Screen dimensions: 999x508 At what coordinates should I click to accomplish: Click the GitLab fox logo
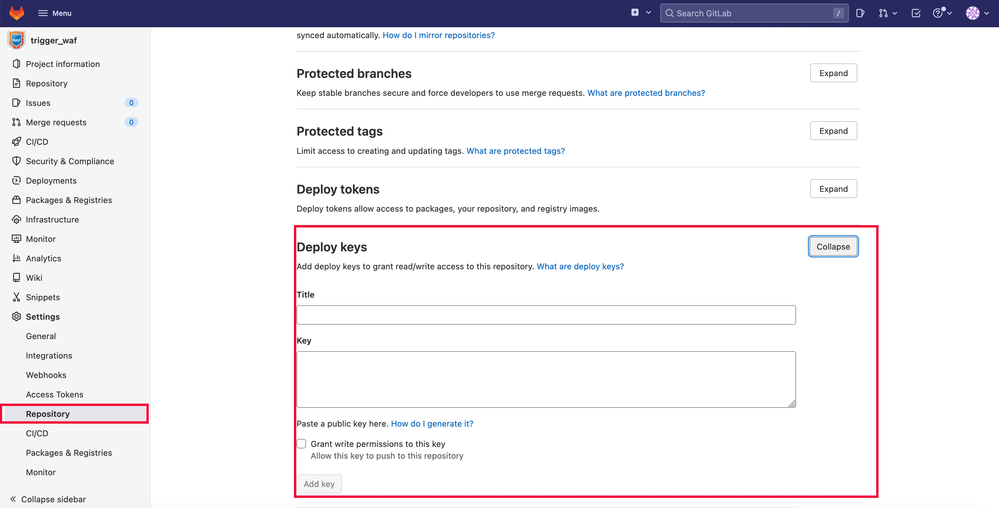(x=17, y=13)
